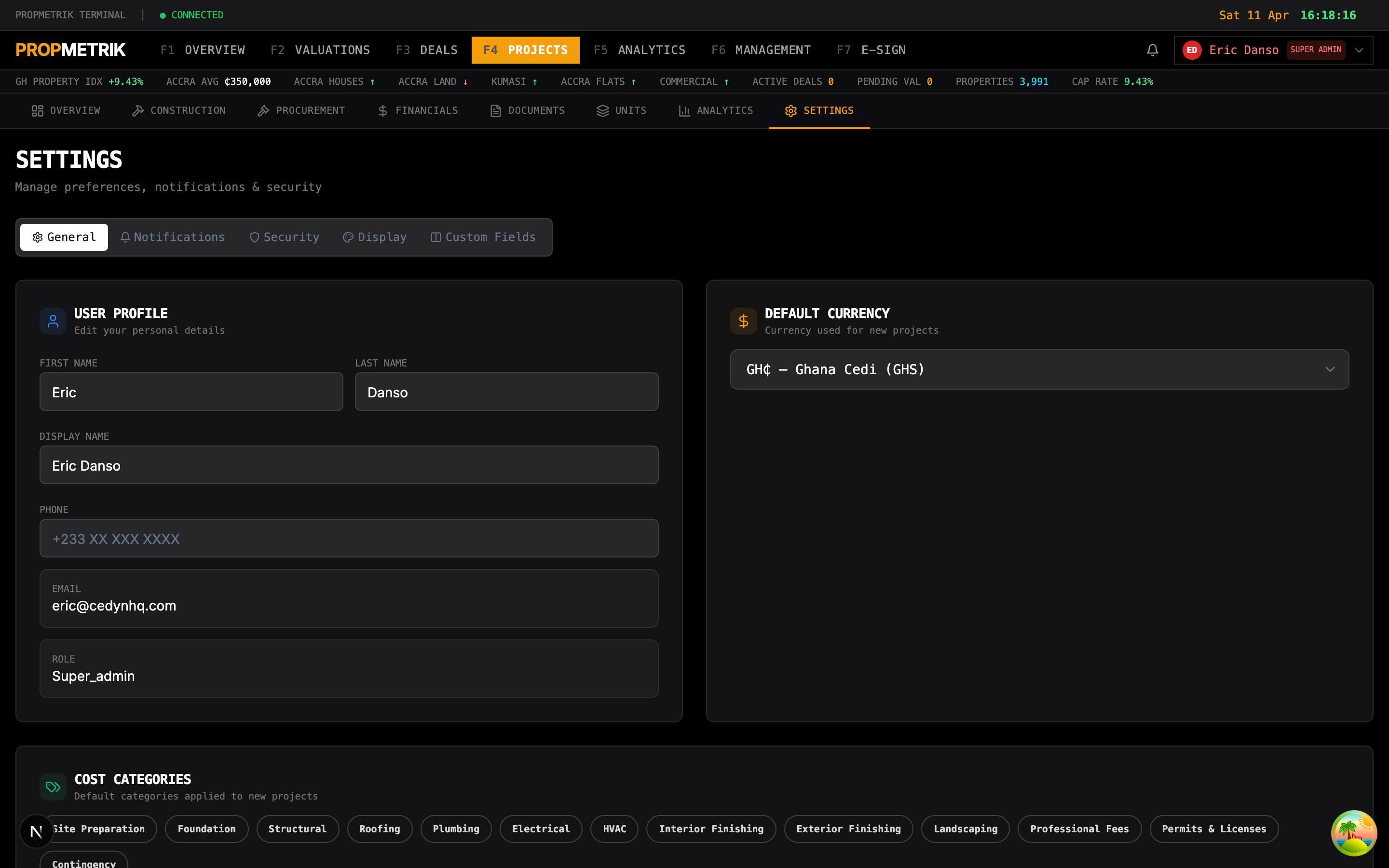Click the beach palm tree floating icon
The height and width of the screenshot is (868, 1389).
(1354, 833)
